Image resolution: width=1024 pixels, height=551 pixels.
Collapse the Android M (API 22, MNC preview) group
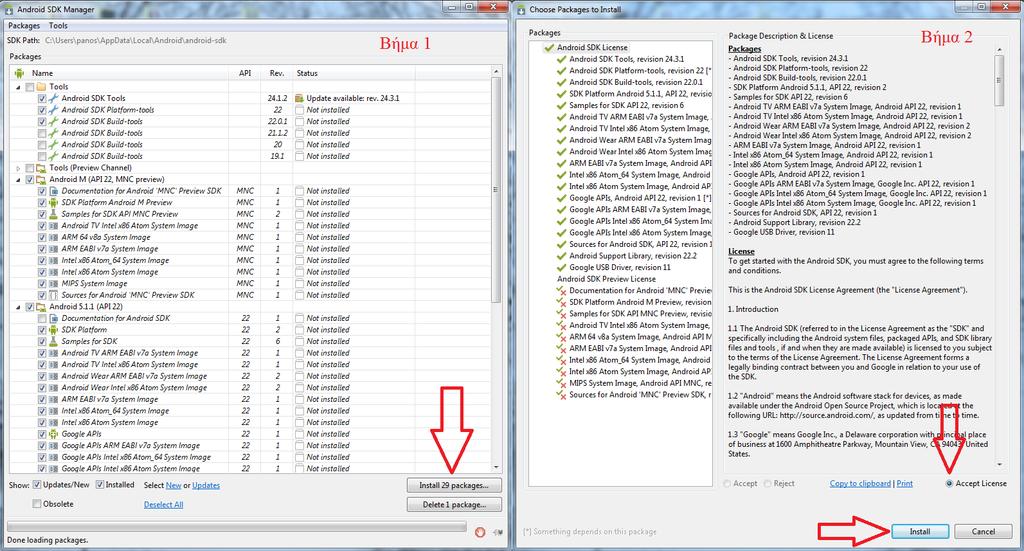coord(18,180)
